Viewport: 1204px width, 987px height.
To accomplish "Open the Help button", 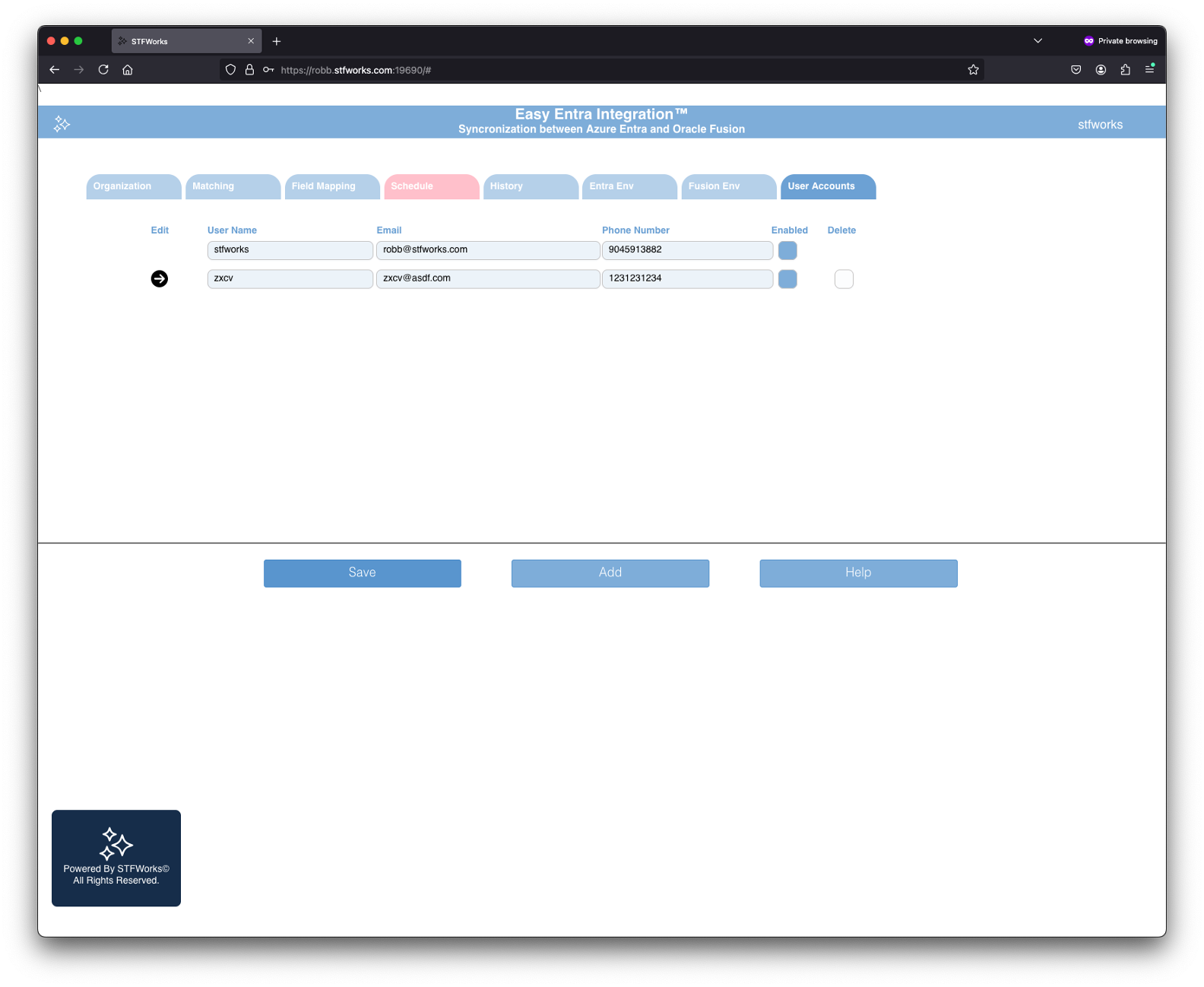I will click(858, 573).
